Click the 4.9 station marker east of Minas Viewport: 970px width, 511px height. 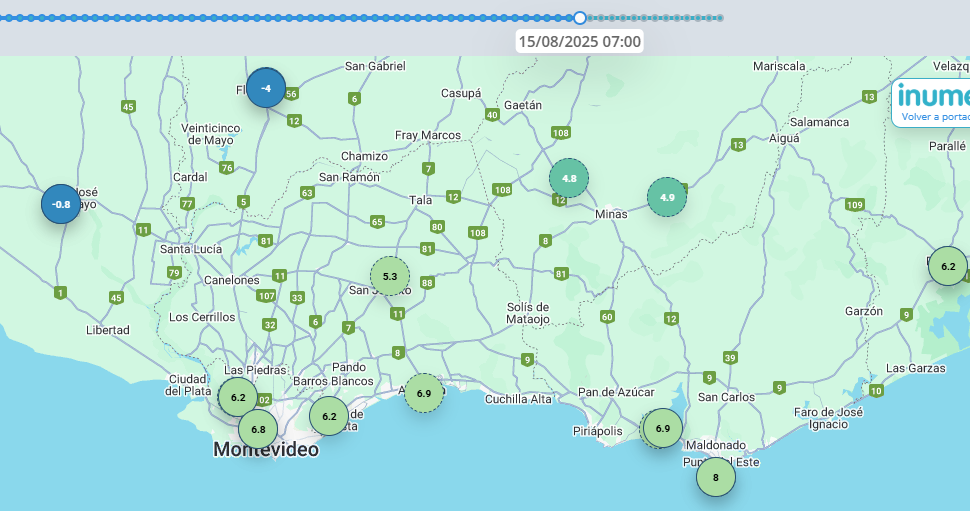(667, 197)
